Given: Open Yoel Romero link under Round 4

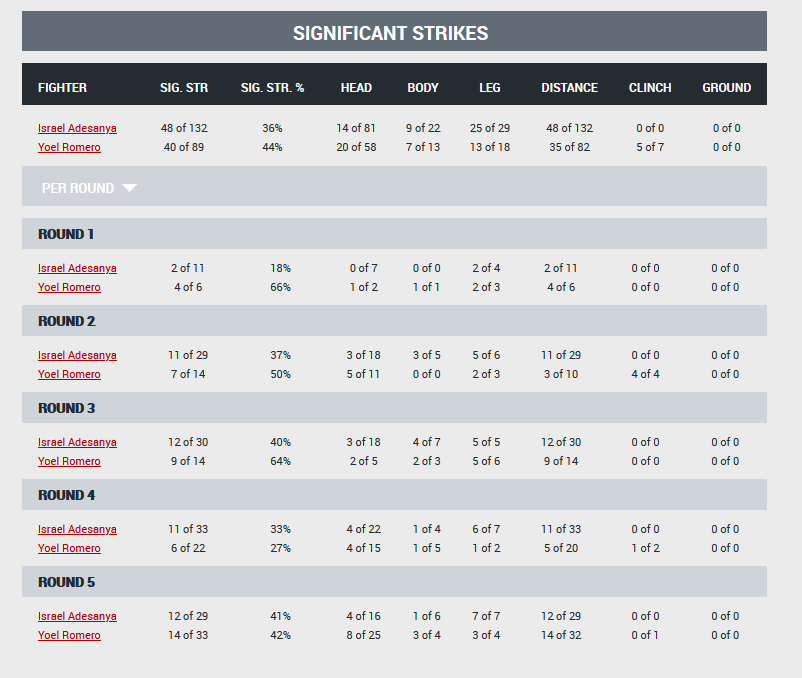Looking at the screenshot, I should [69, 548].
